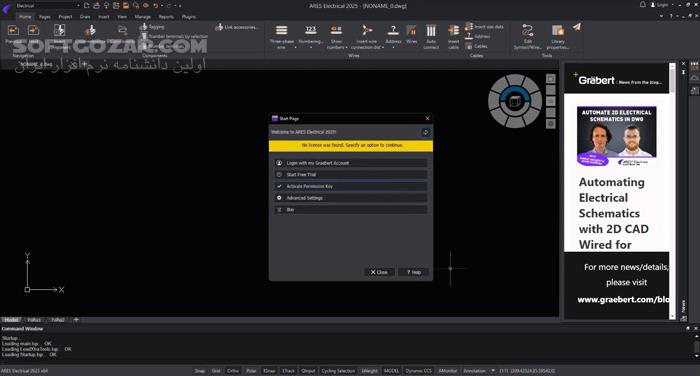This screenshot has height=376, width=700.
Task: Toggle ESnap in the status bar
Action: coord(269,371)
